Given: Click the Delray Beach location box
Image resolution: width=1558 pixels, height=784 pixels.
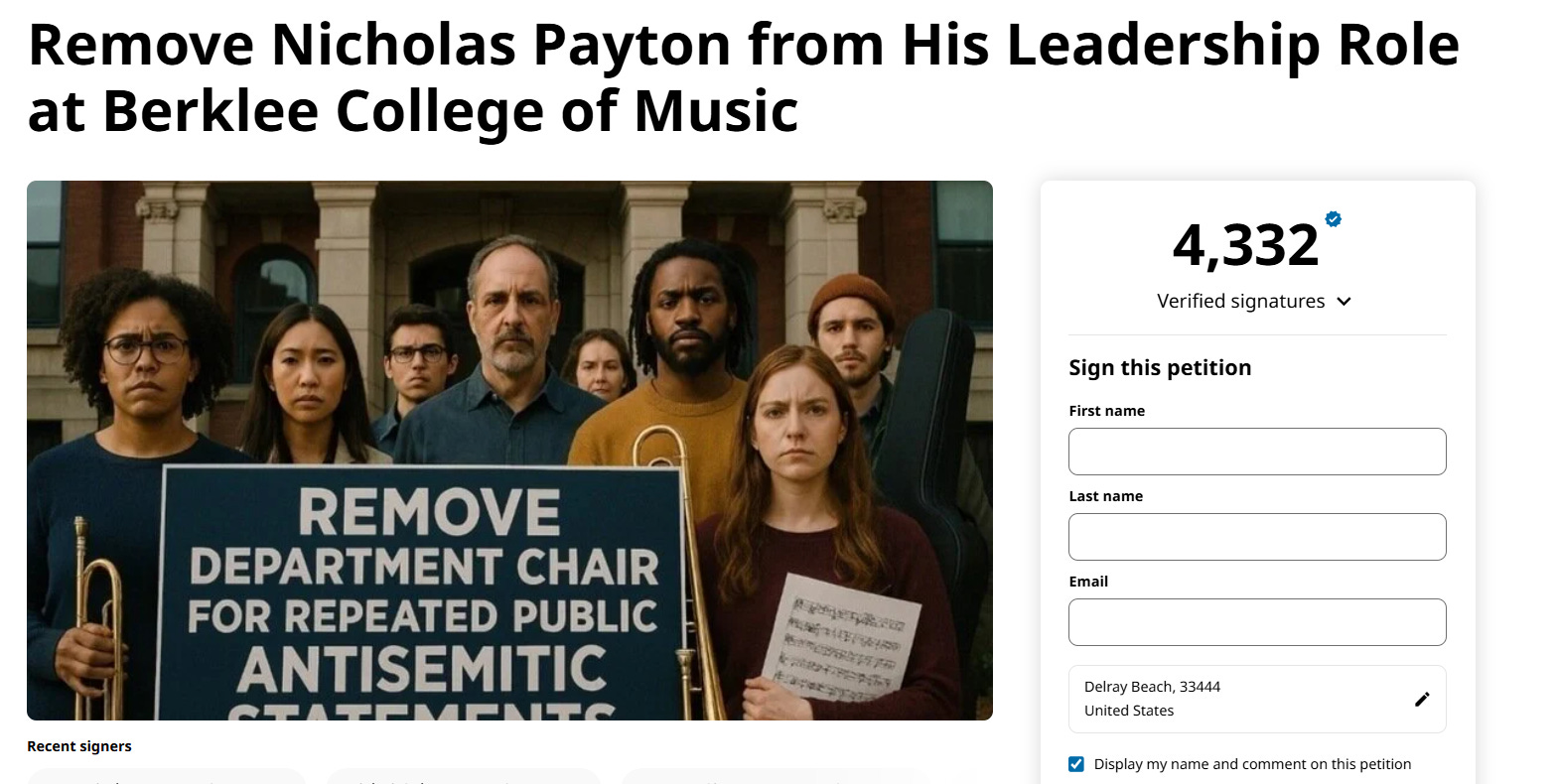Looking at the screenshot, I should [x=1257, y=699].
